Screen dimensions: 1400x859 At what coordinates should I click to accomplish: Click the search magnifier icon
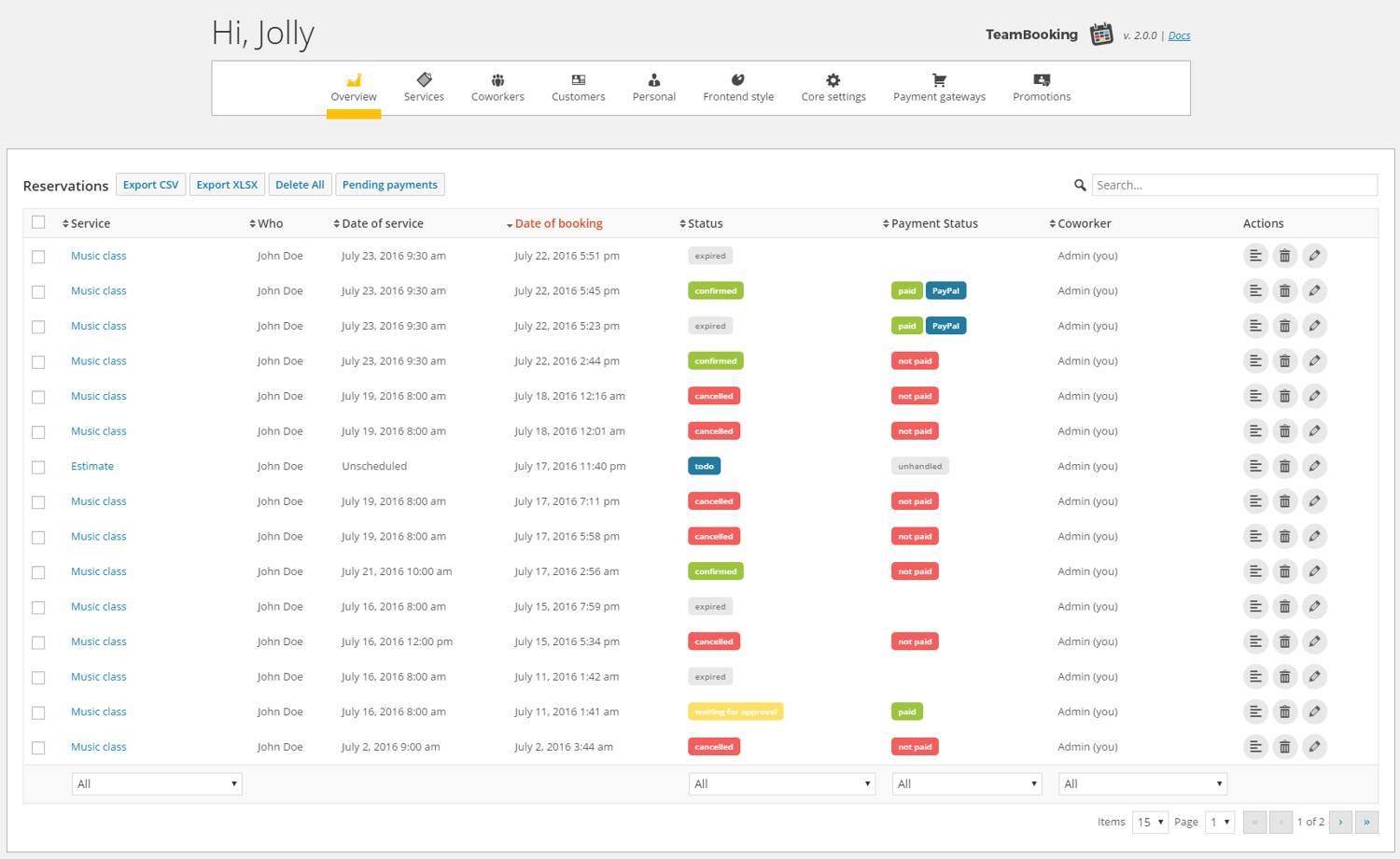(1080, 185)
